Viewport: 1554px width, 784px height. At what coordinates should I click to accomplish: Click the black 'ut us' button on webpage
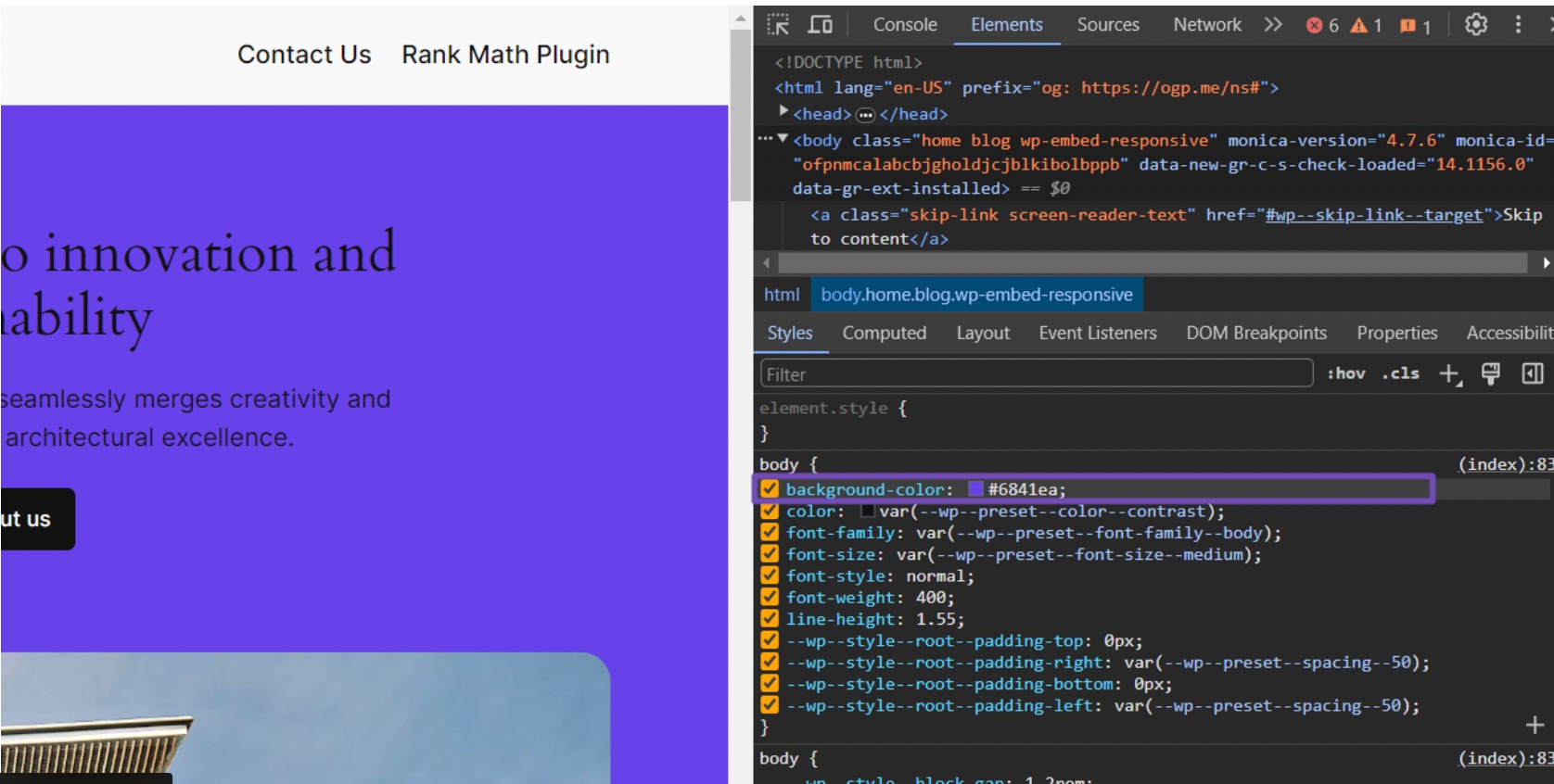[x=35, y=519]
